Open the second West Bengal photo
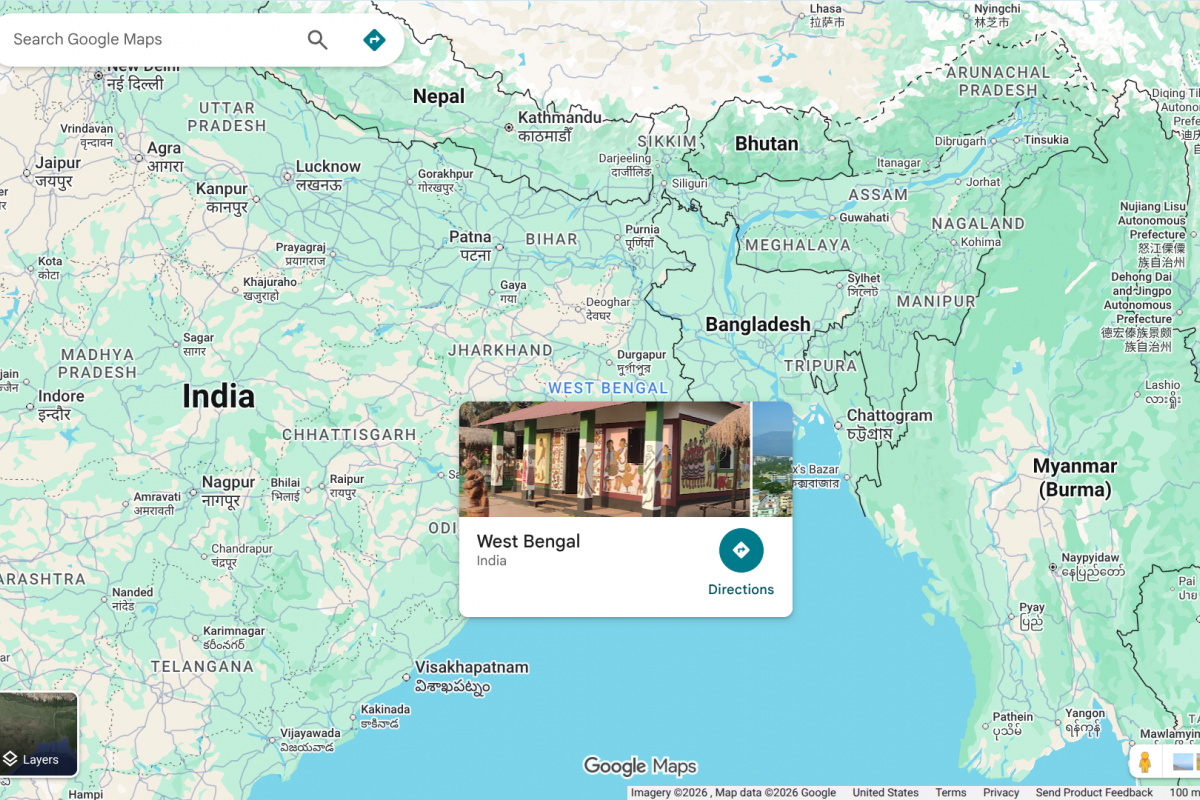 coord(772,459)
